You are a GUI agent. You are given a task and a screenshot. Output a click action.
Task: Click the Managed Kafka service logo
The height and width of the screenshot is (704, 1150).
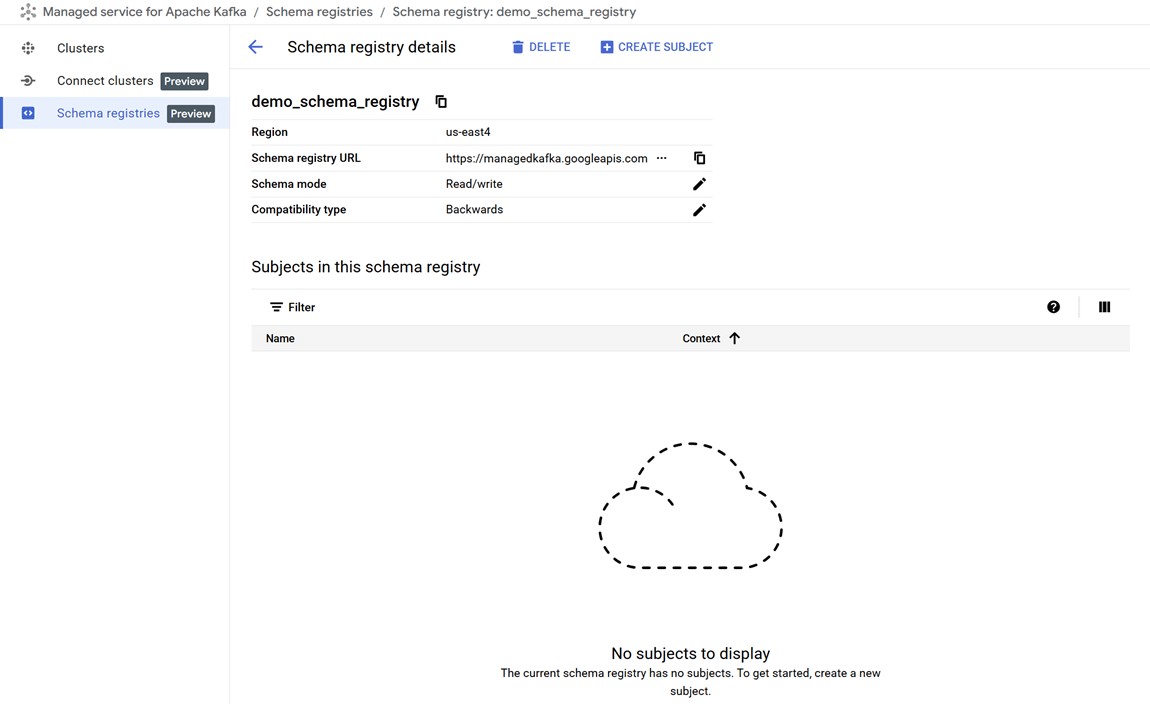(28, 12)
